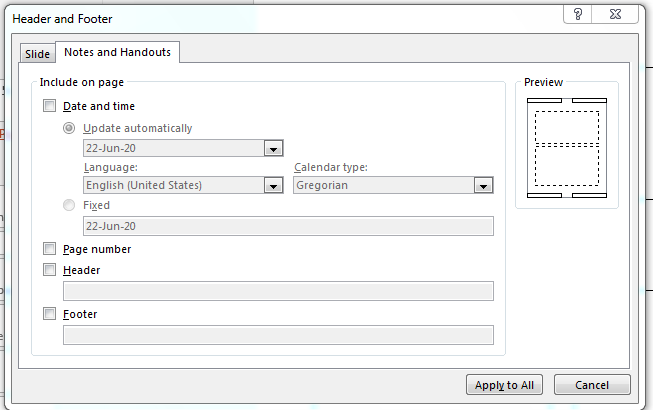Viewport: 653px width, 410px height.
Task: Click into the Header text field
Action: [278, 291]
